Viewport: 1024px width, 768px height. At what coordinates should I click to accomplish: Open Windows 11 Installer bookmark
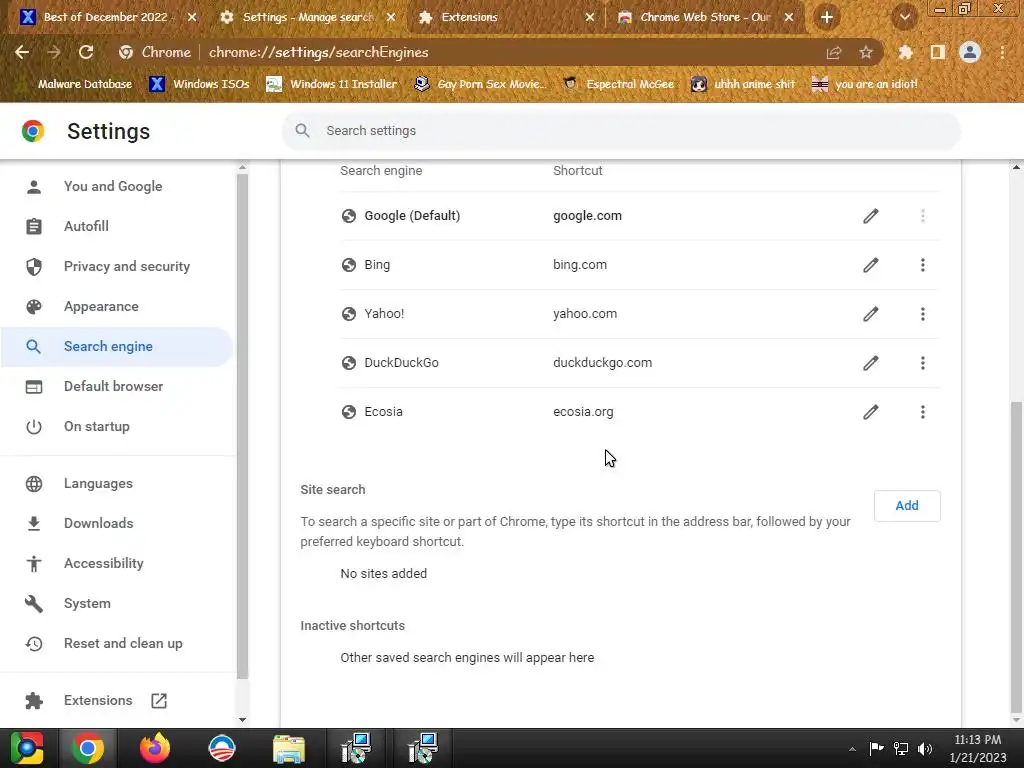(332, 84)
